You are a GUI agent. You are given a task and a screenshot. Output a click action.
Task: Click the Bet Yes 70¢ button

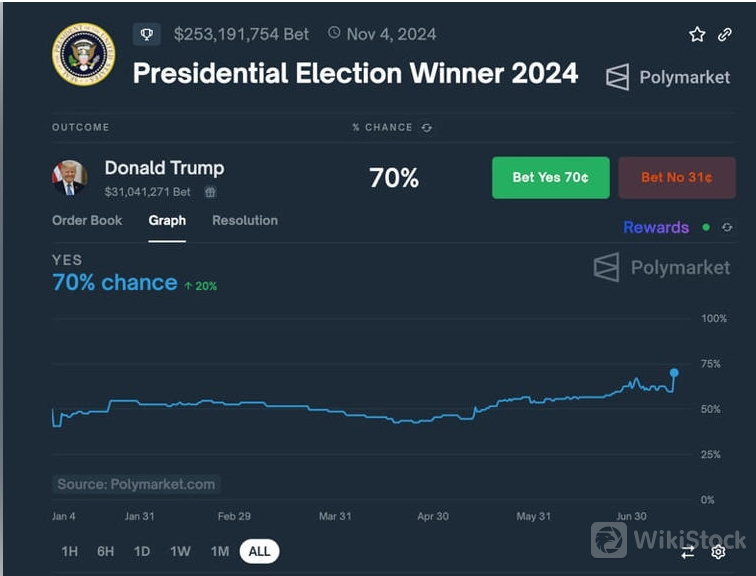550,178
